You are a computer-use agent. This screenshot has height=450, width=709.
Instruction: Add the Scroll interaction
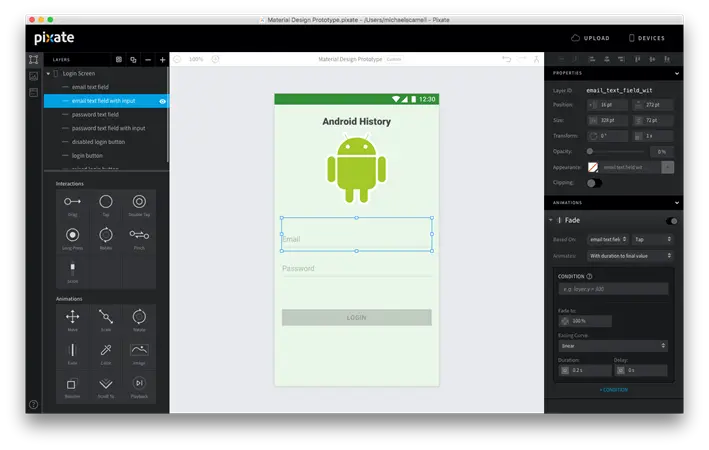click(x=72, y=272)
